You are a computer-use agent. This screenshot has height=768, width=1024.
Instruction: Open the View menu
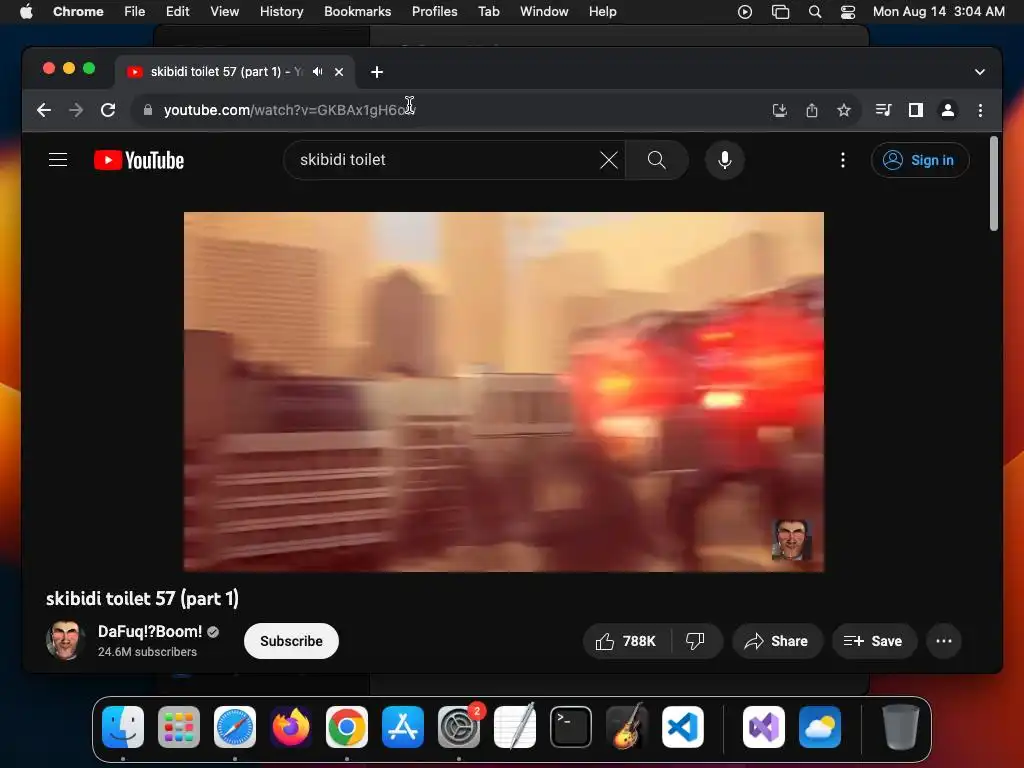click(225, 12)
